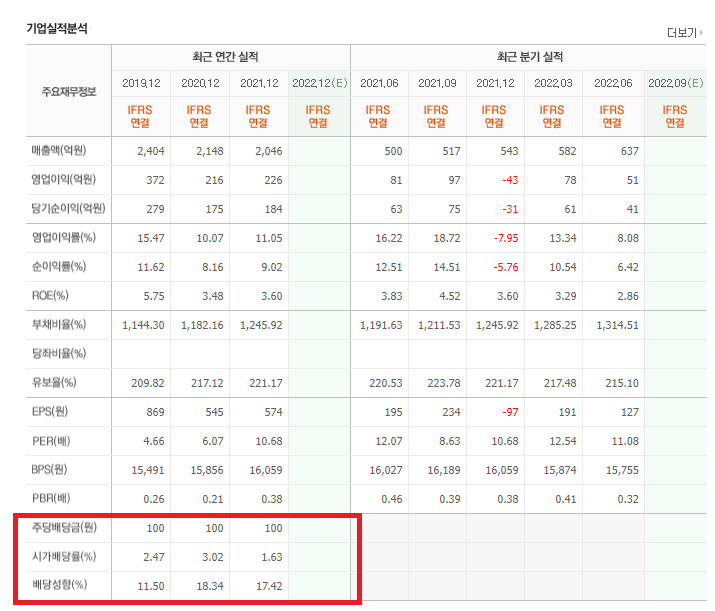Click the 2,046 revenue value
Viewport: 715px width, 611px height.
pos(269,151)
